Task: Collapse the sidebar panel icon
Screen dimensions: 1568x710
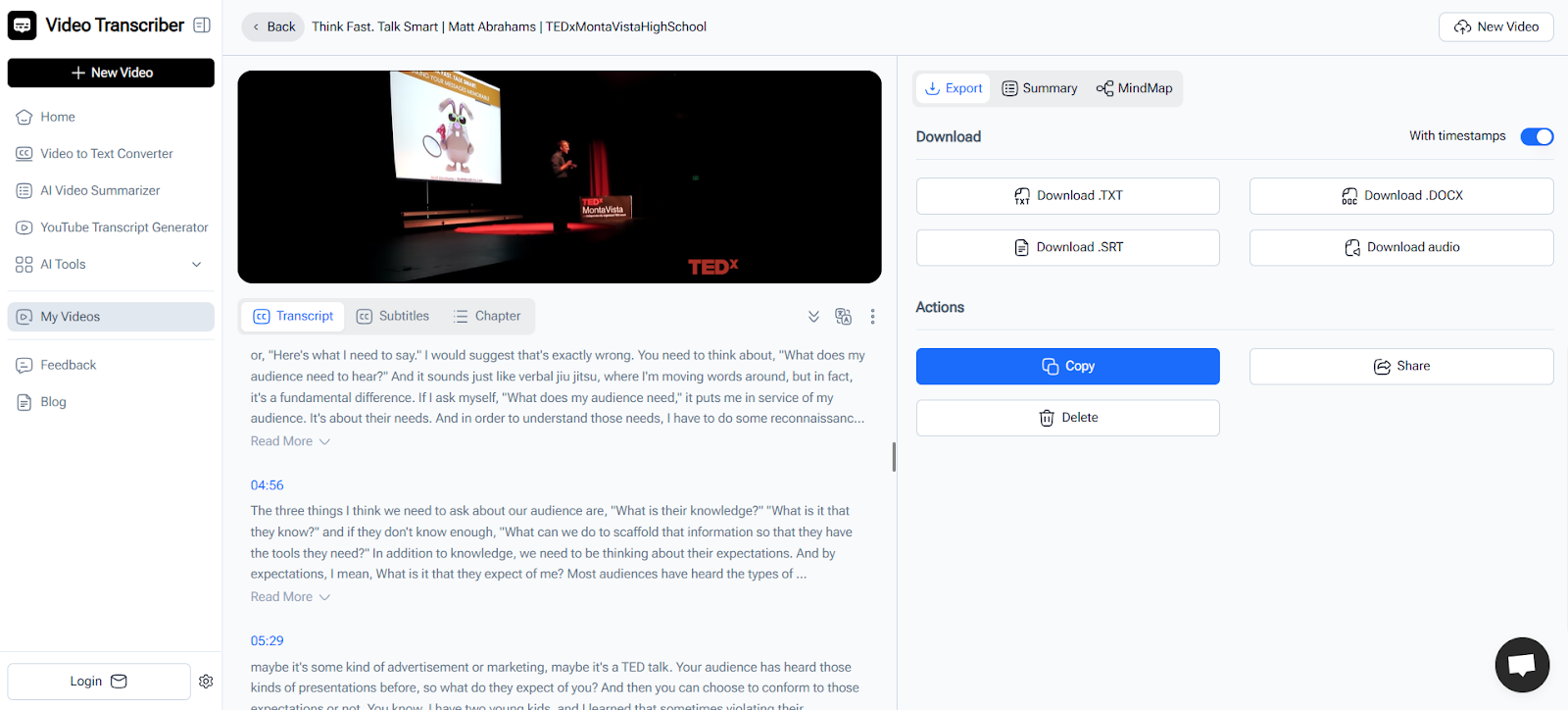Action: [202, 25]
